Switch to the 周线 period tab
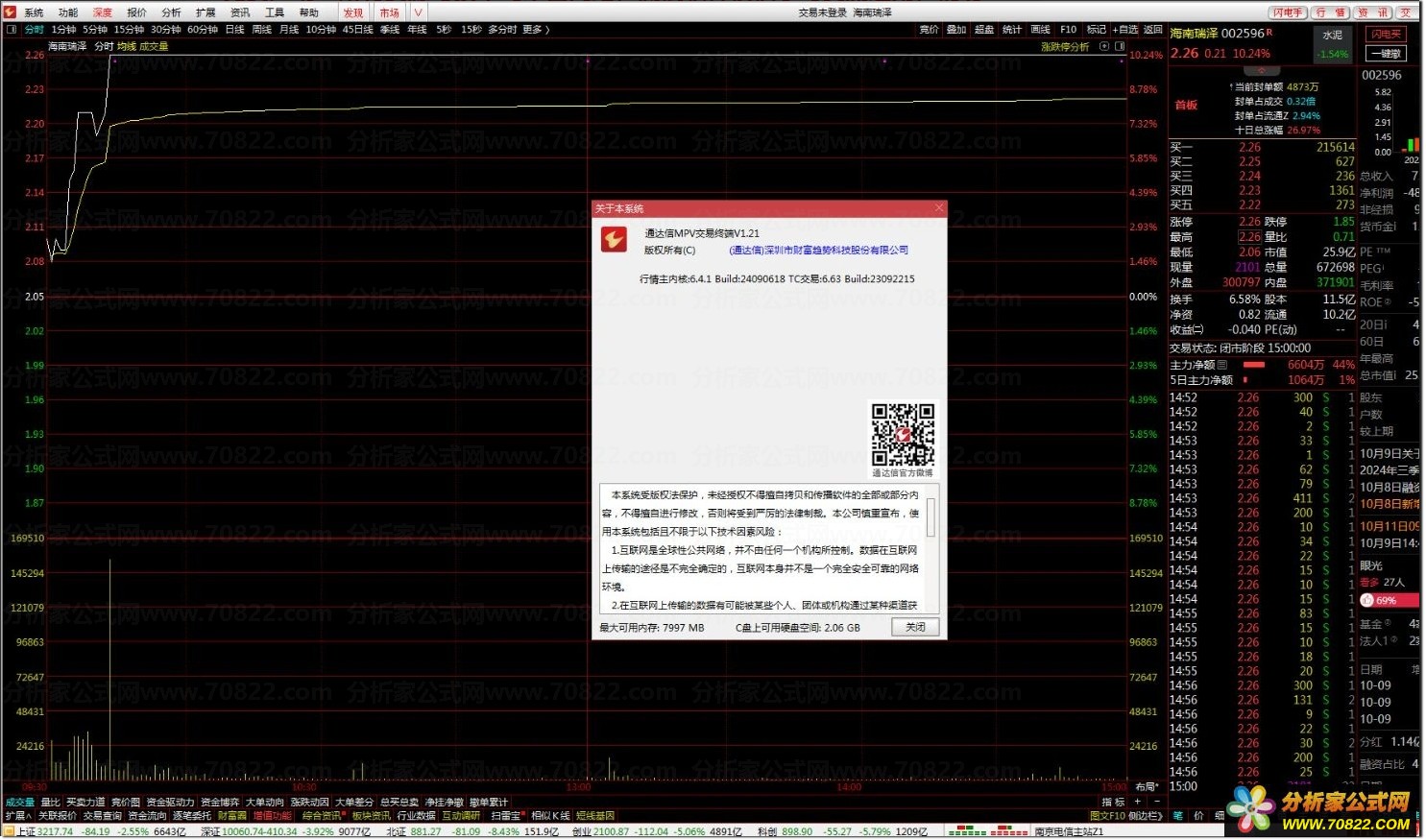 click(262, 30)
